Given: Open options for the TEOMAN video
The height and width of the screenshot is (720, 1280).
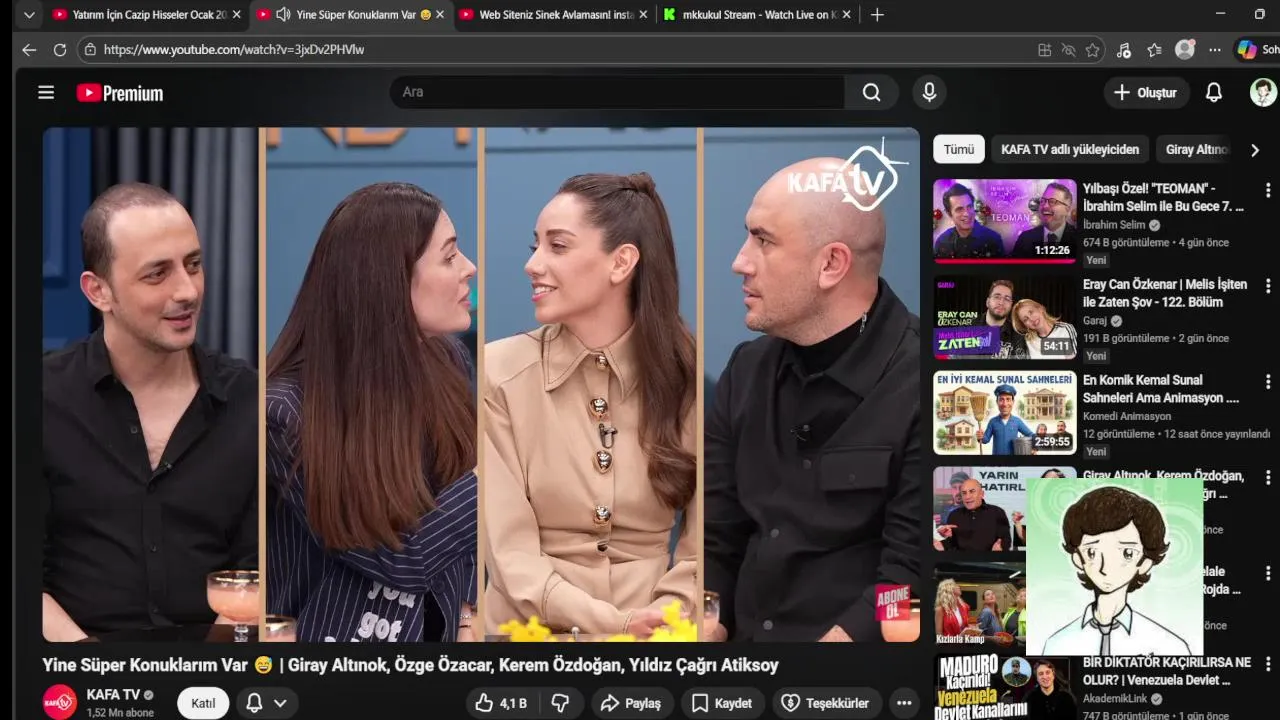Looking at the screenshot, I should 1268,190.
